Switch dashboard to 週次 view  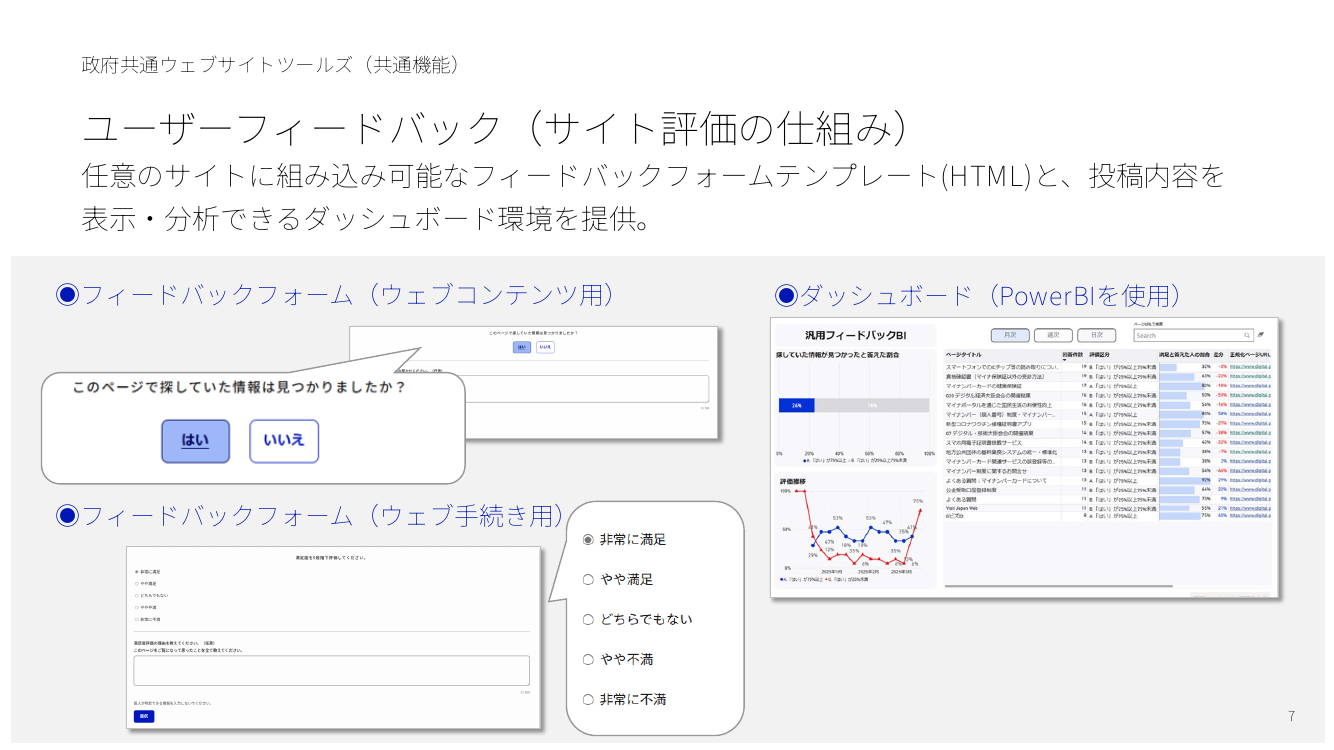[x=1053, y=335]
